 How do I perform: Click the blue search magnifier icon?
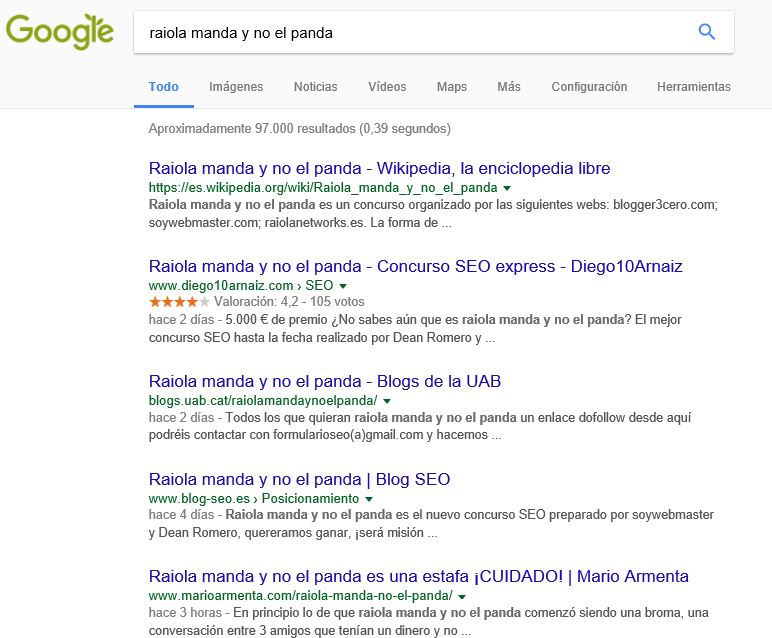(707, 32)
